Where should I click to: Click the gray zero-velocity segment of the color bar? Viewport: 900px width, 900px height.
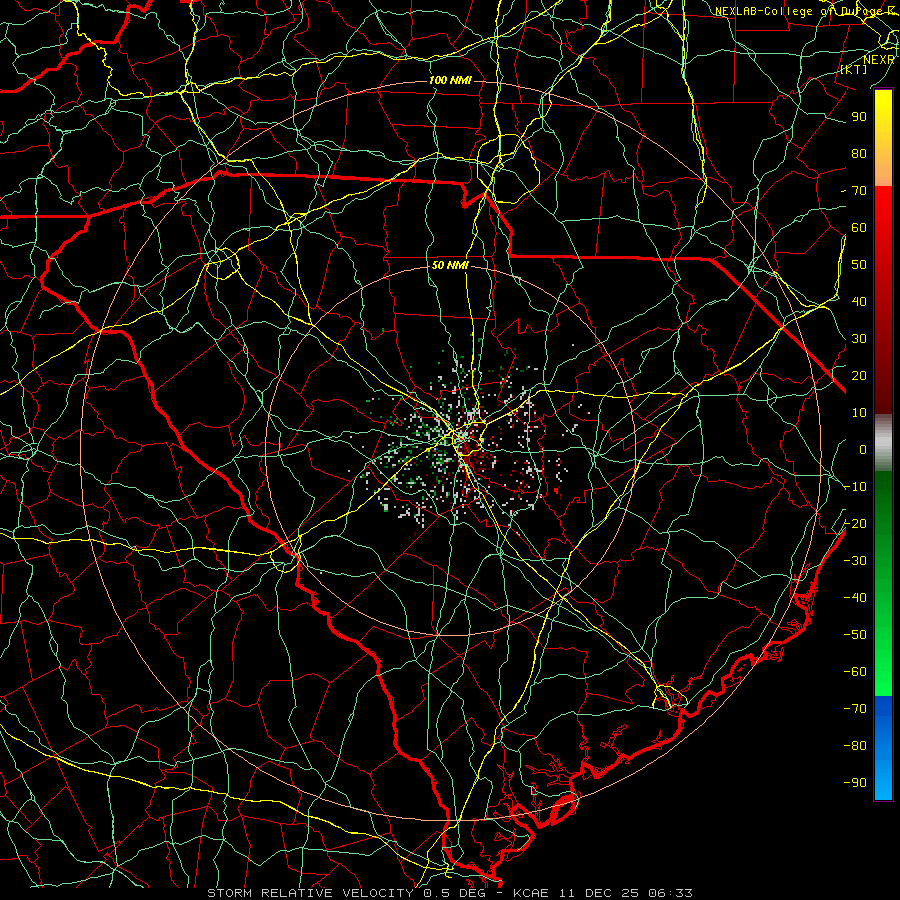click(x=883, y=443)
